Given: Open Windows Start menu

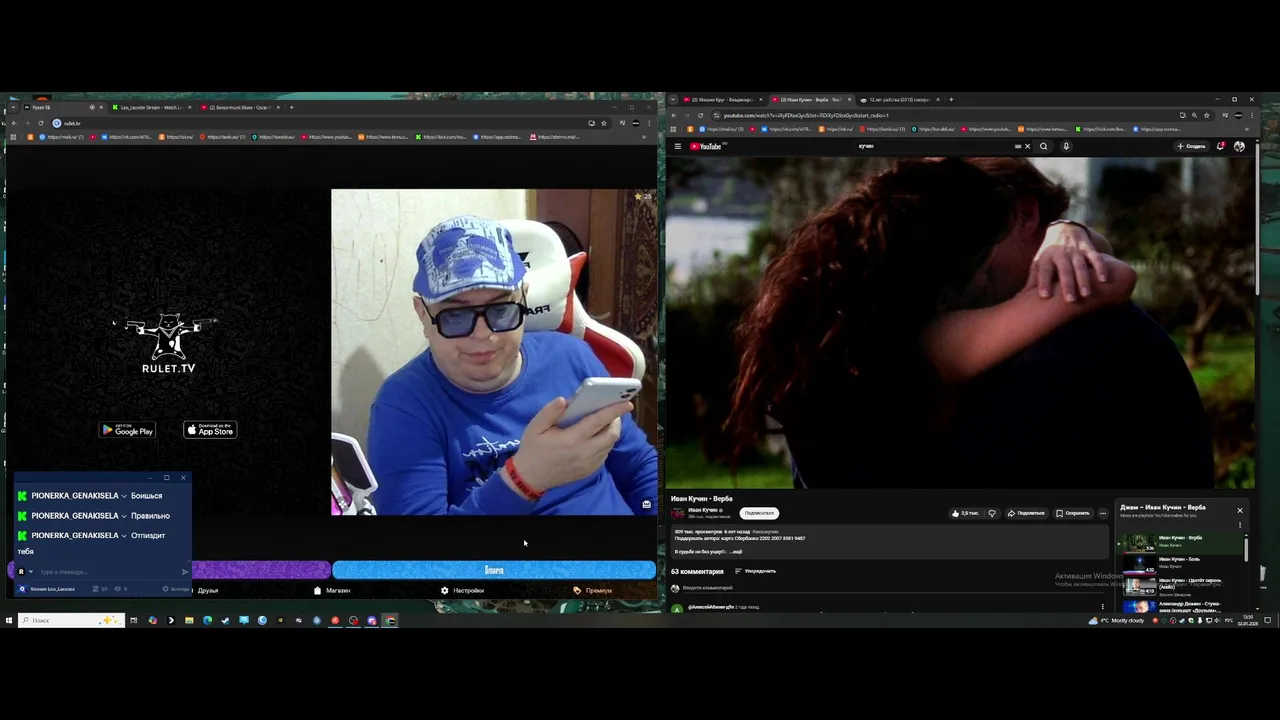Looking at the screenshot, I should pos(8,620).
